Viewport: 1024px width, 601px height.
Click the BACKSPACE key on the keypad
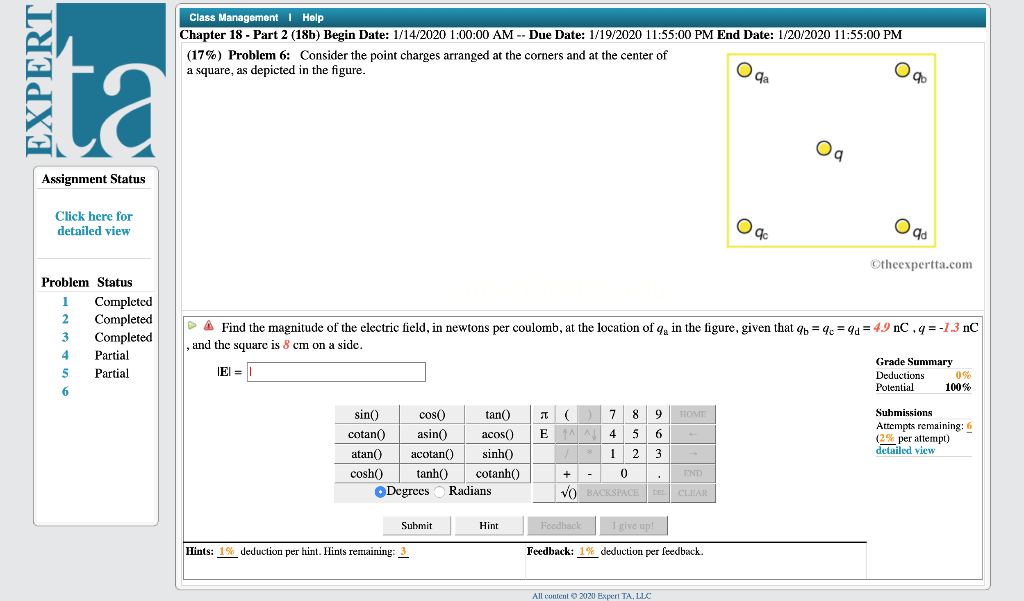tap(613, 492)
